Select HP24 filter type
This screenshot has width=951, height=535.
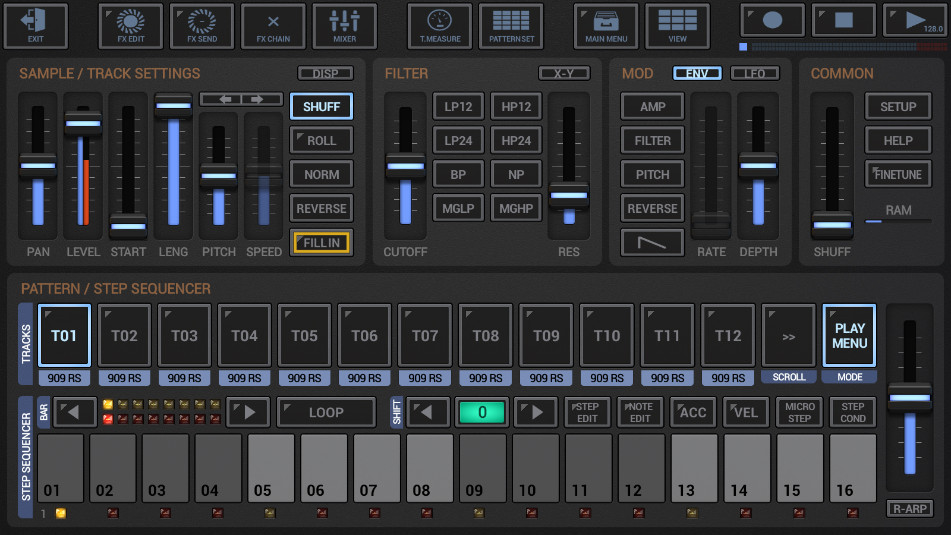click(x=516, y=141)
